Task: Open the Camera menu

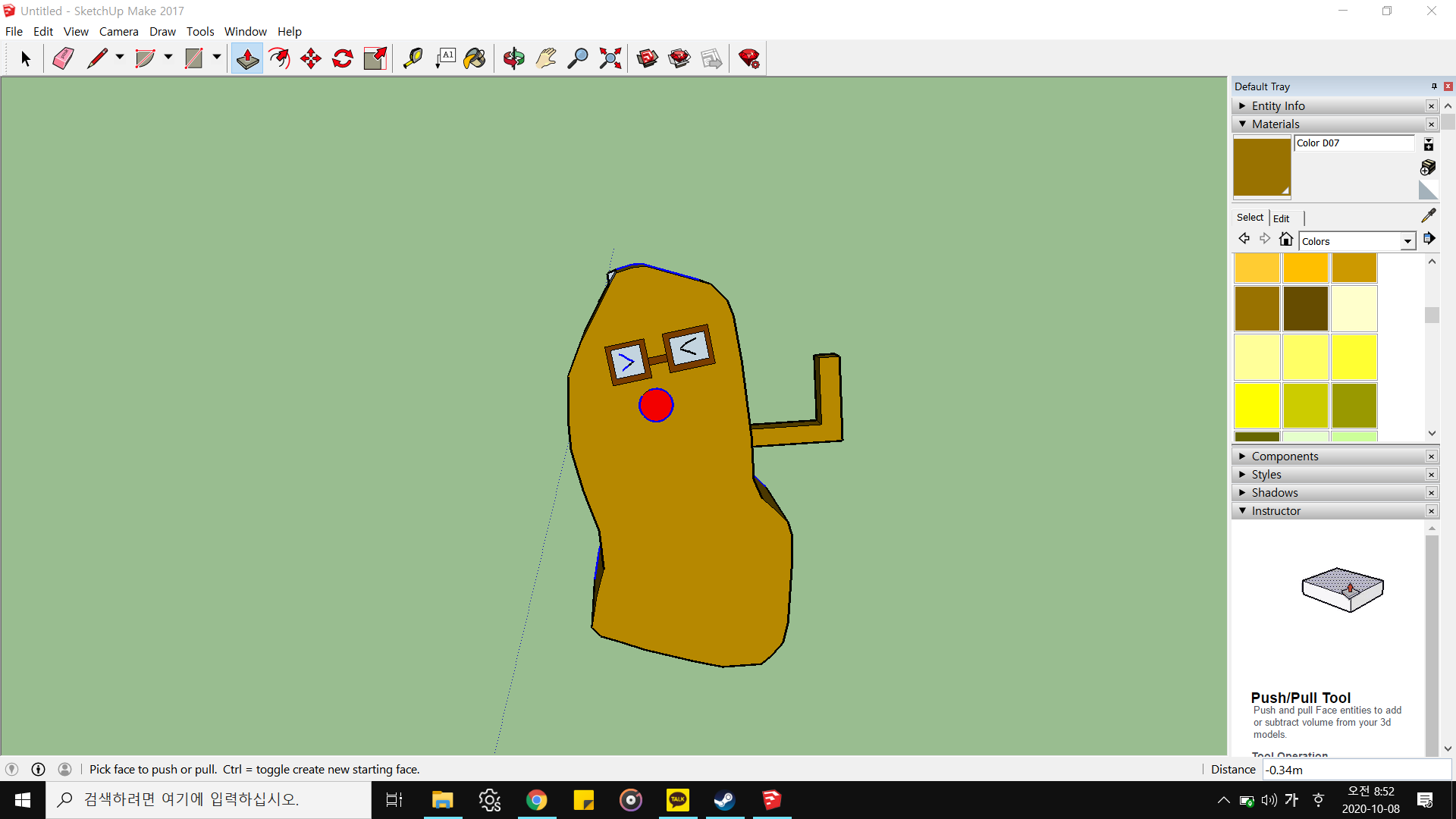Action: [x=119, y=31]
